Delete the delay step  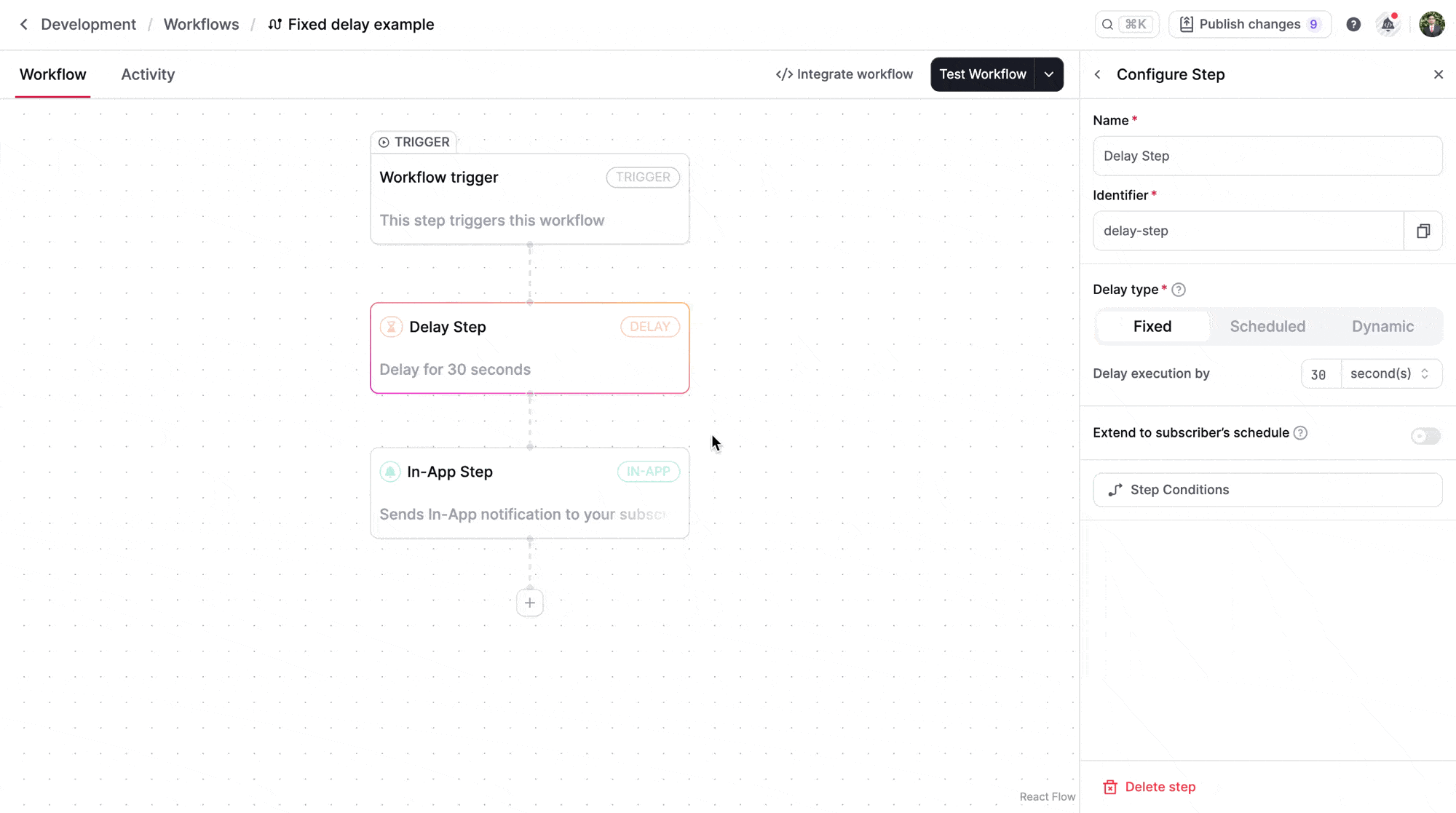1149,787
